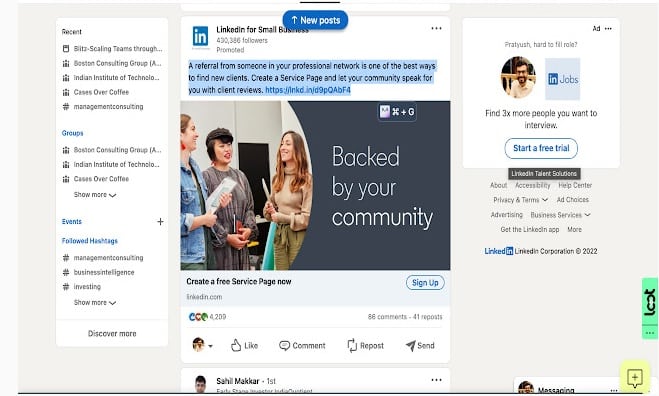
Task: Repost the Small Business post
Action: click(x=365, y=346)
